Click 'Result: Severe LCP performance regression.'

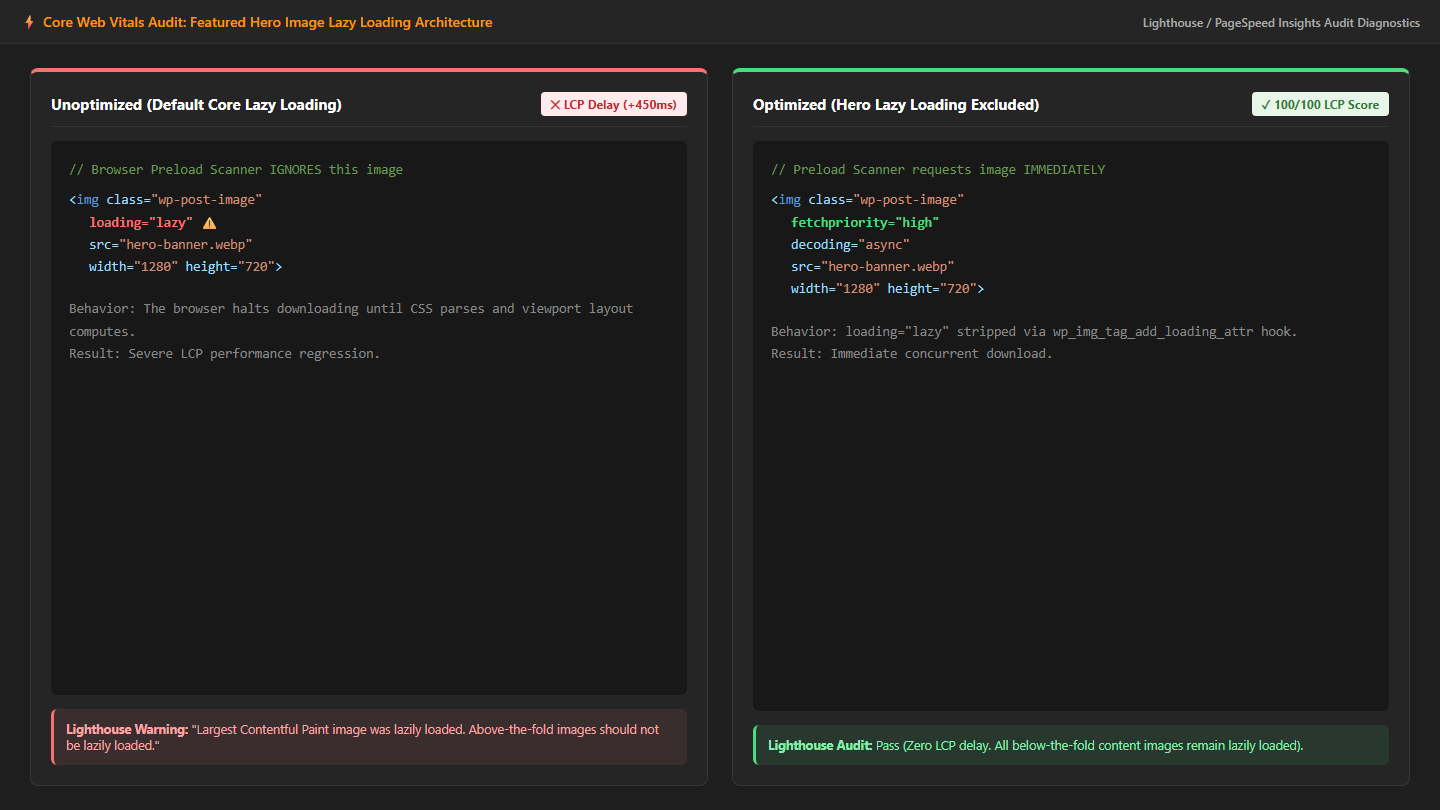(x=225, y=354)
